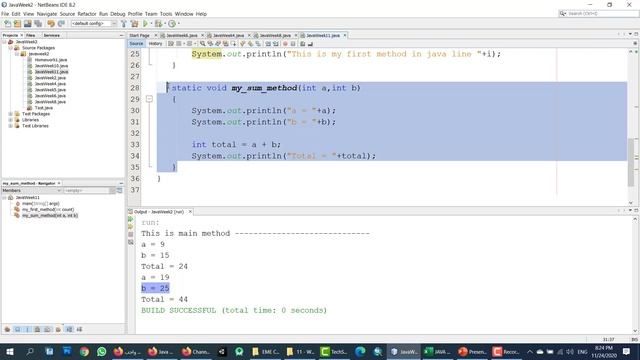Collapse the Source Packages node
640x360 pixels.
click(x=11, y=48)
